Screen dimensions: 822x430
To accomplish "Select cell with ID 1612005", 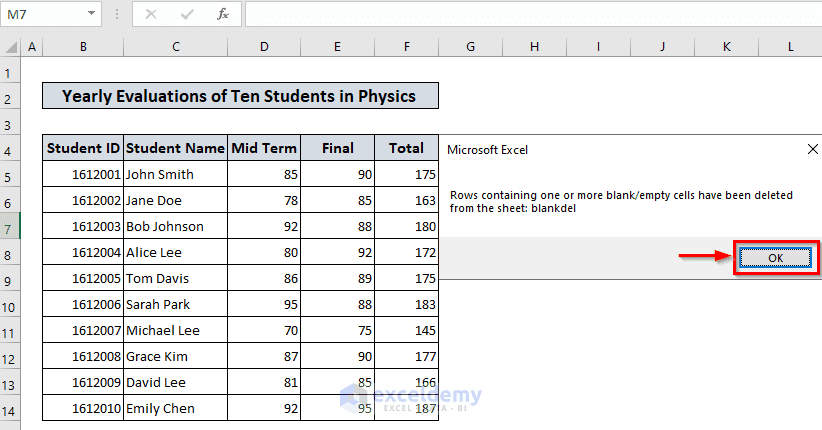I will coord(83,278).
